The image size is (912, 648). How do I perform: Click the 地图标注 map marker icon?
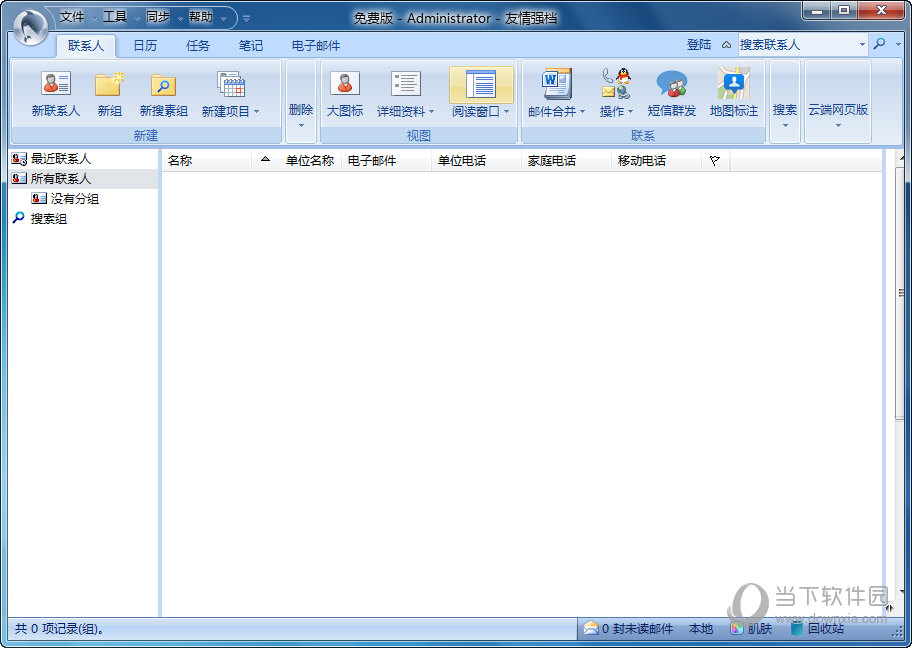pyautogui.click(x=733, y=83)
